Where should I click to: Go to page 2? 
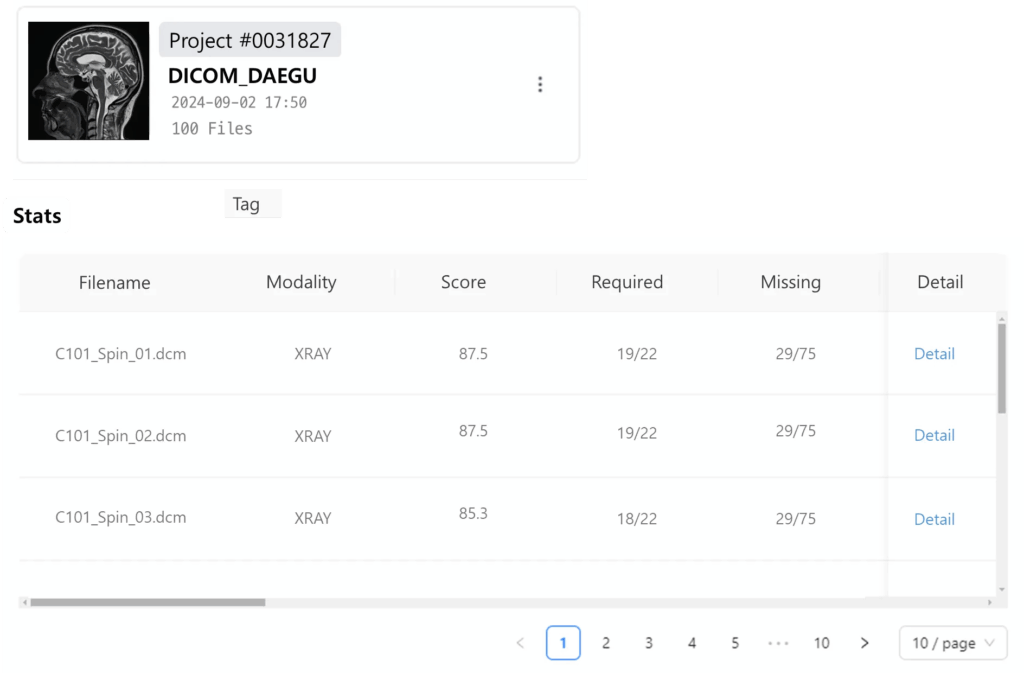coord(605,643)
